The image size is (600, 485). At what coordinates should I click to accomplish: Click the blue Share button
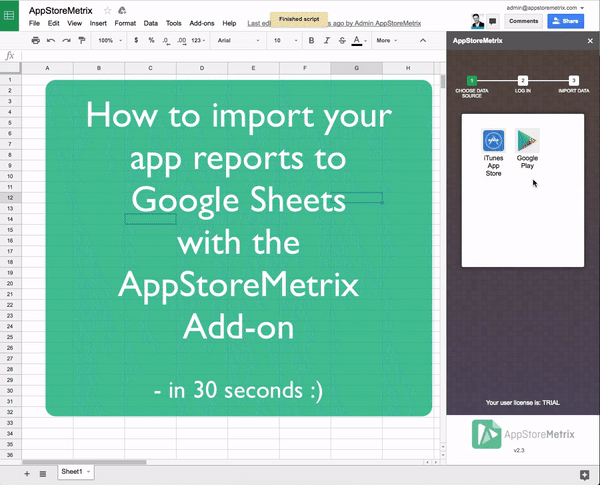pyautogui.click(x=565, y=21)
